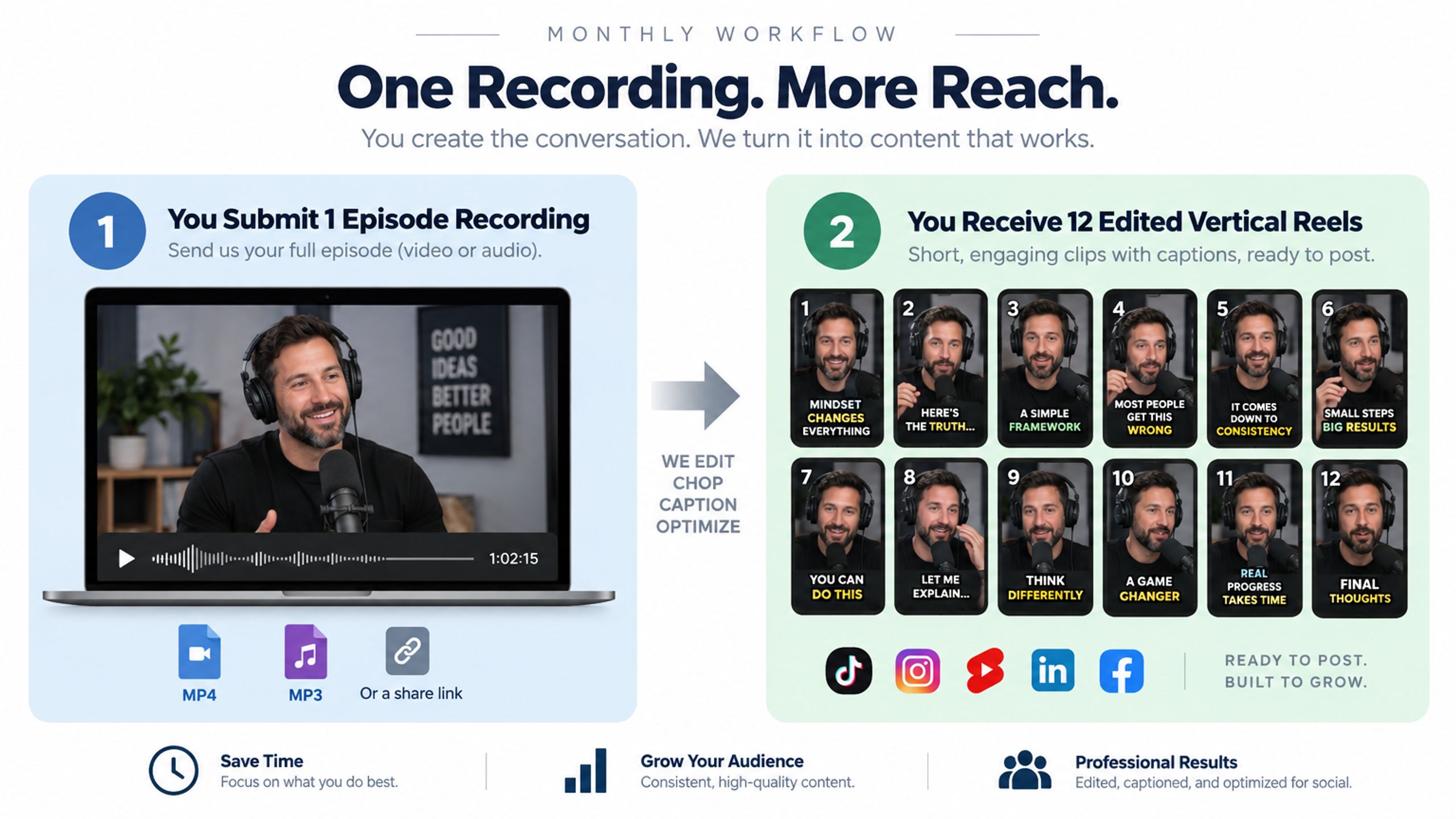Click the 1:02:15 duration timestamp
1456x819 pixels.
coord(514,559)
